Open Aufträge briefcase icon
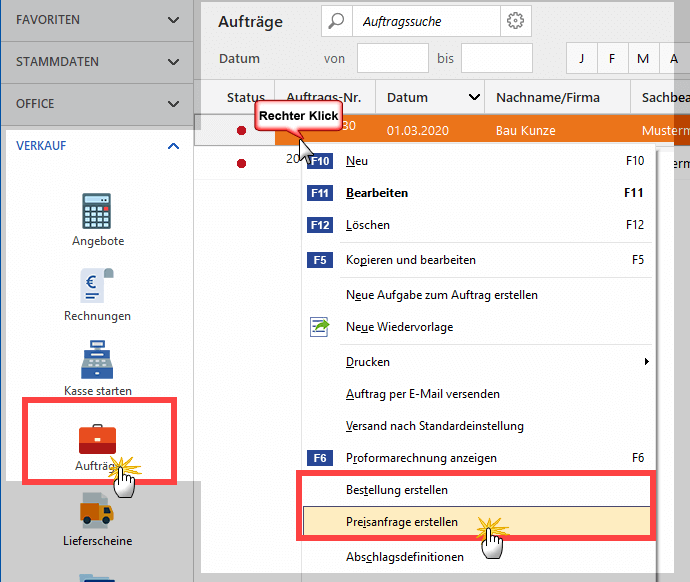 pos(98,440)
